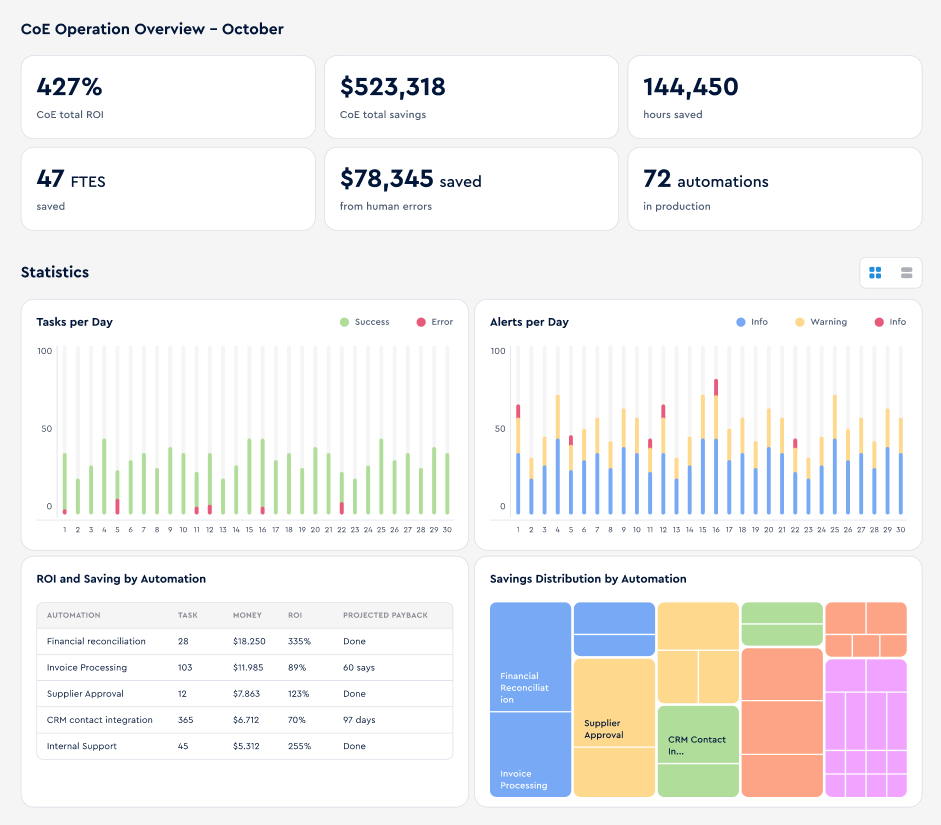
Task: Sort by Projected Payback column header
Action: (x=385, y=615)
